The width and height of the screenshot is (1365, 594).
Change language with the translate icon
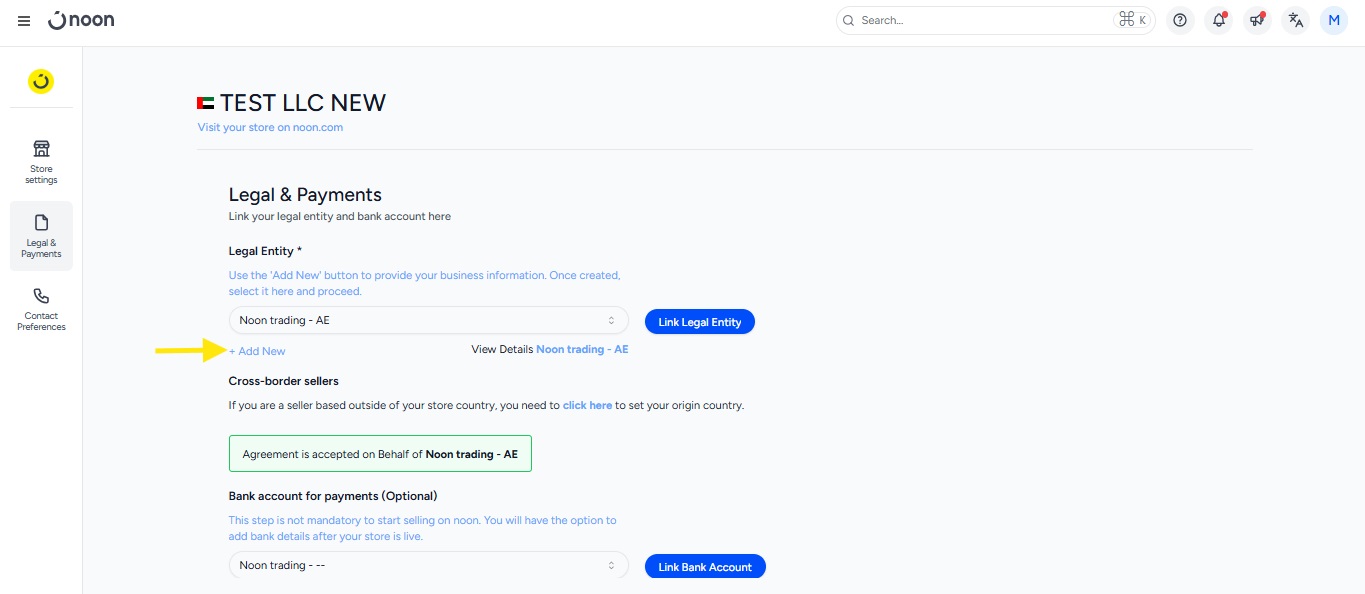tap(1296, 20)
